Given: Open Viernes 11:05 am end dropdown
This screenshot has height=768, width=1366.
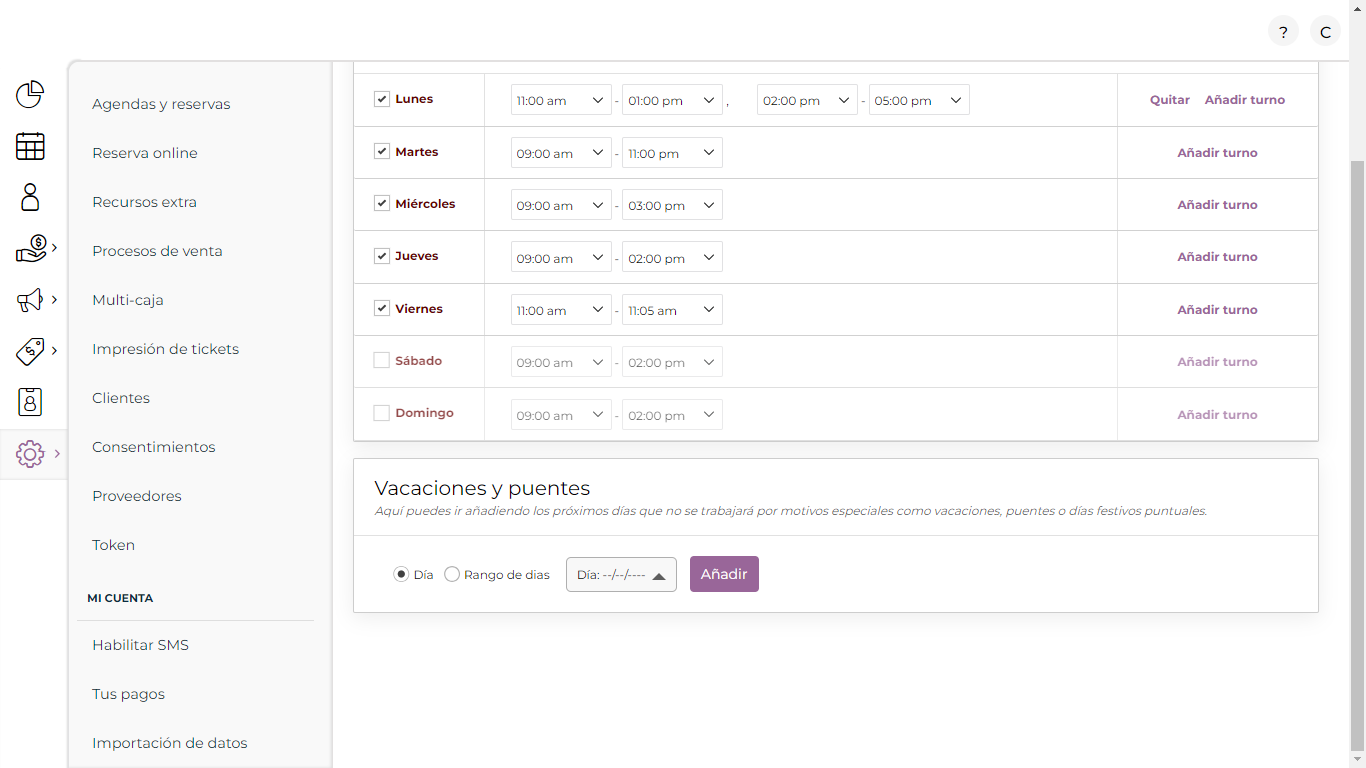Looking at the screenshot, I should 672,310.
